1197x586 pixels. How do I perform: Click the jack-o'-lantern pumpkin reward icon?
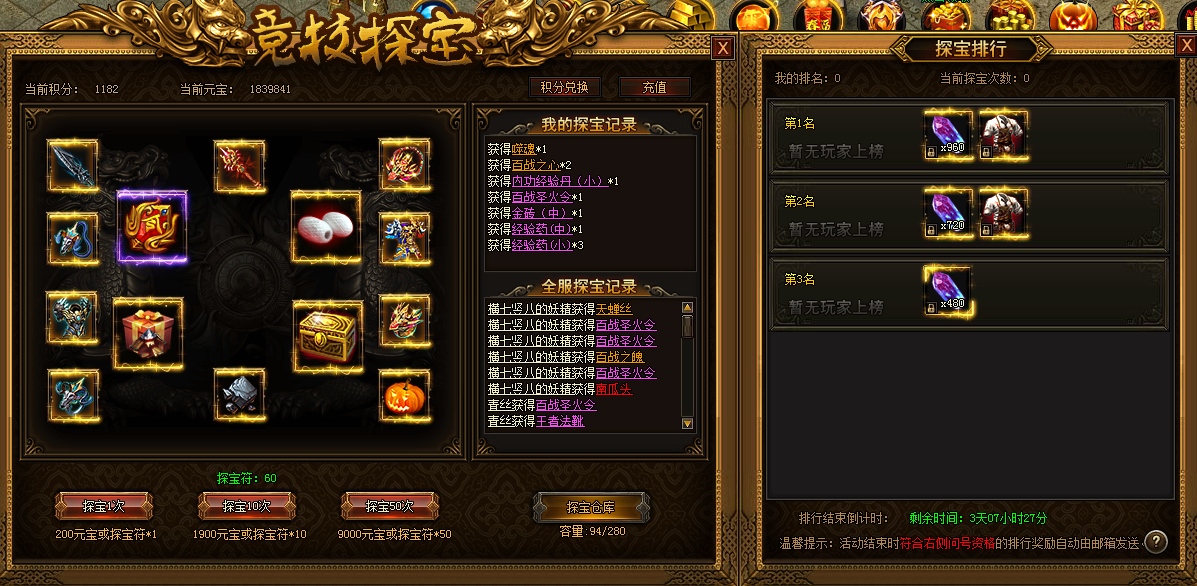coord(405,395)
